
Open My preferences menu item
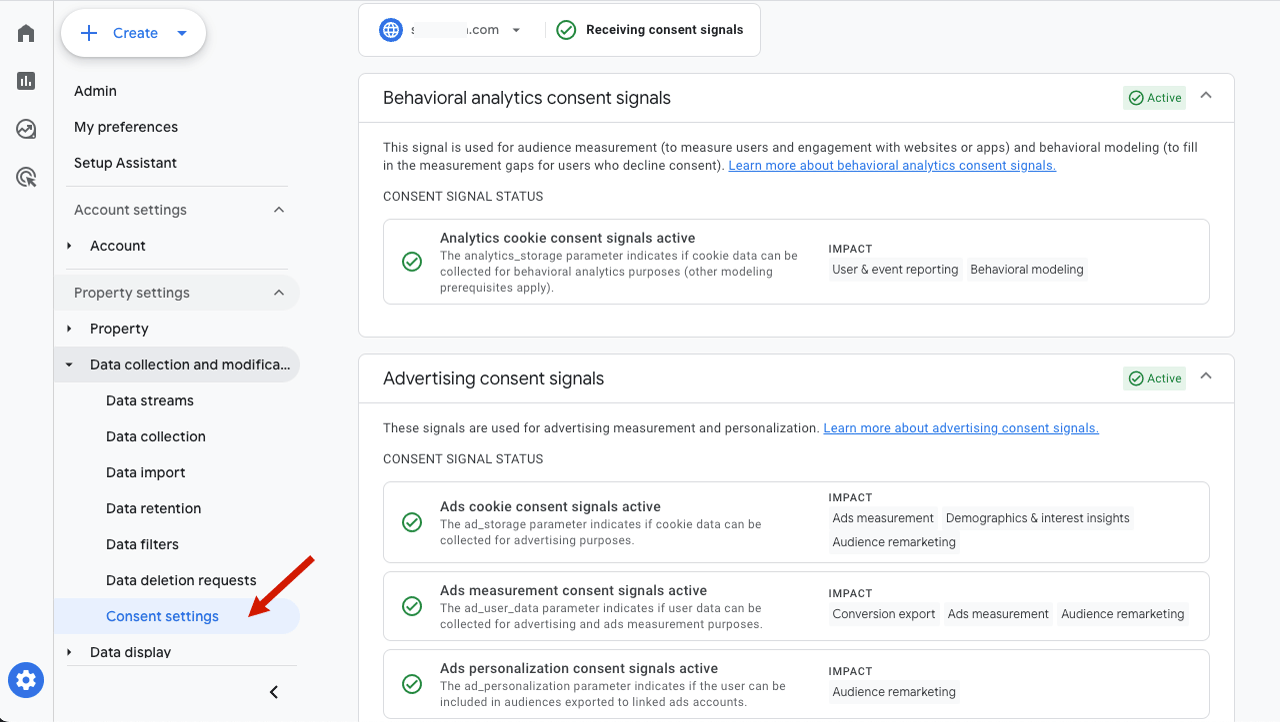[x=126, y=127]
